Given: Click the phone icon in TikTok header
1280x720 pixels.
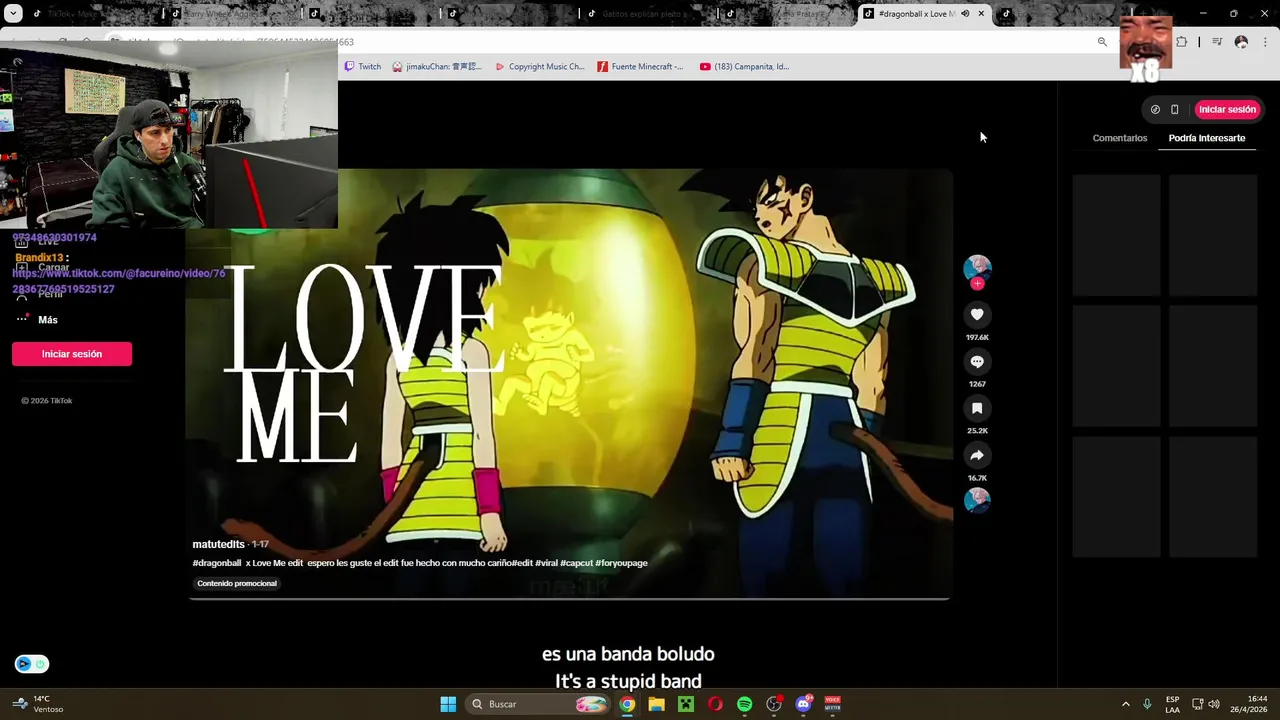Looking at the screenshot, I should point(1175,110).
